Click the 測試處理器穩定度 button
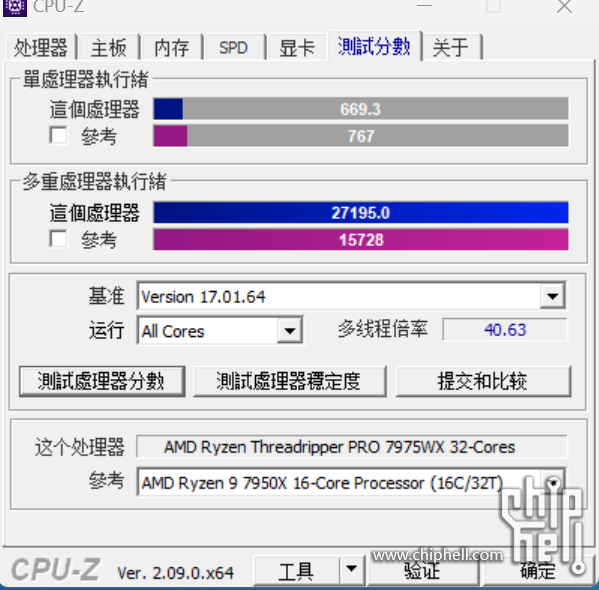Image resolution: width=599 pixels, height=590 pixels. tap(290, 381)
